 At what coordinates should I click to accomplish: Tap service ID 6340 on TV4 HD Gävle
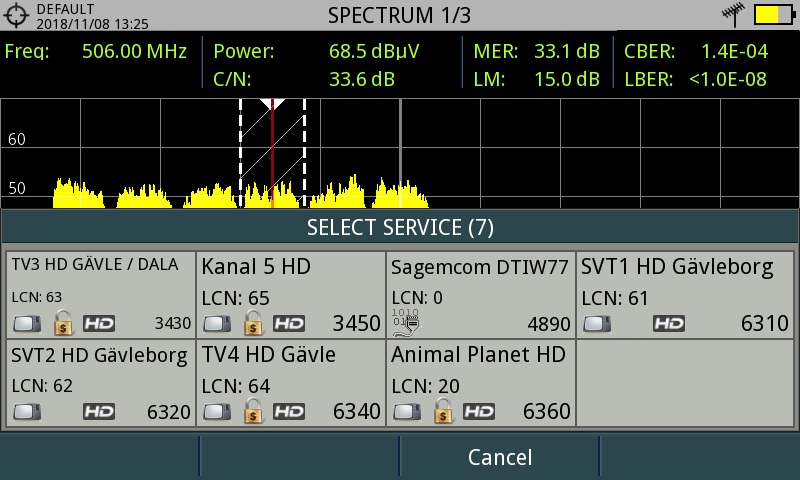click(x=357, y=411)
